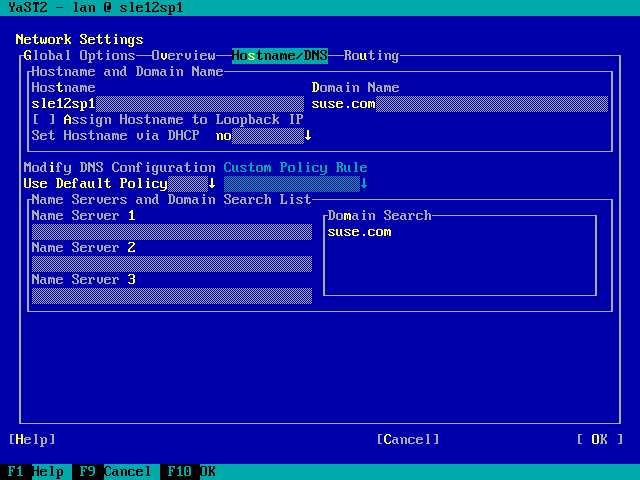Open the Custom Policy Rule combo box
Viewport: 640px width, 480px height.
[295, 184]
